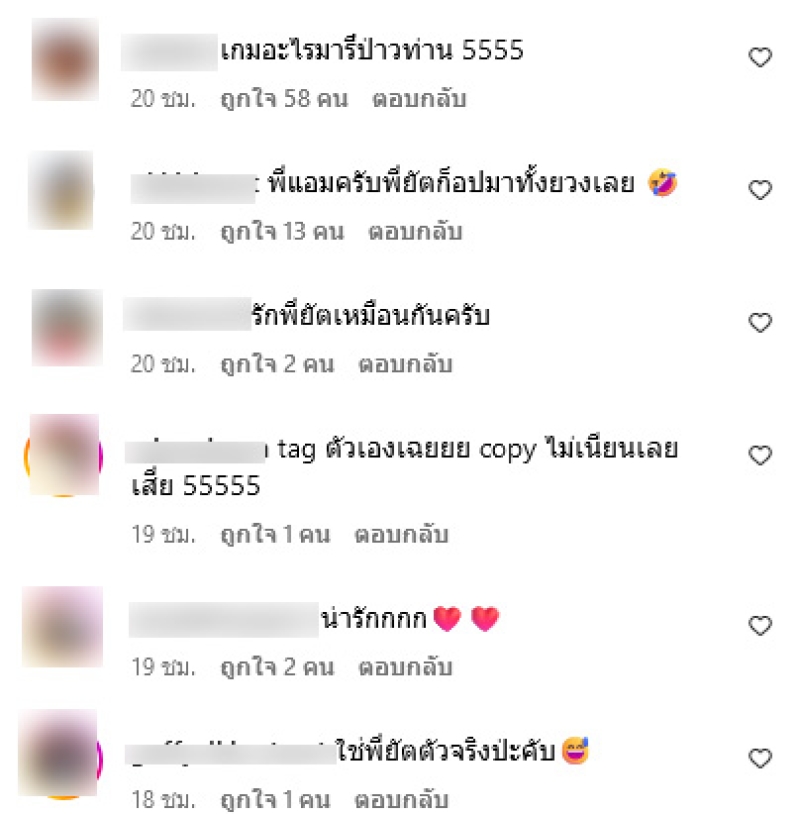
Task: Reply to the น่ารักกกก comment
Action: (405, 668)
